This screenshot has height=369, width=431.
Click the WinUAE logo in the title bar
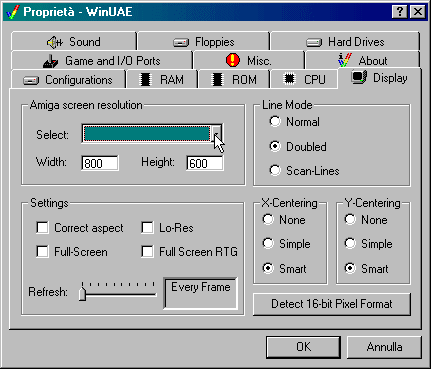click(12, 12)
